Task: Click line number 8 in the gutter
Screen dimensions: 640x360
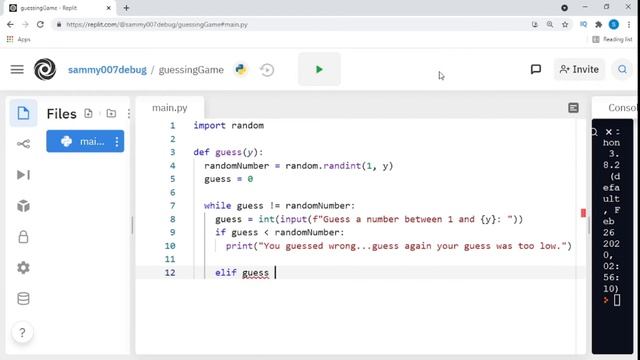Action: tap(173, 219)
